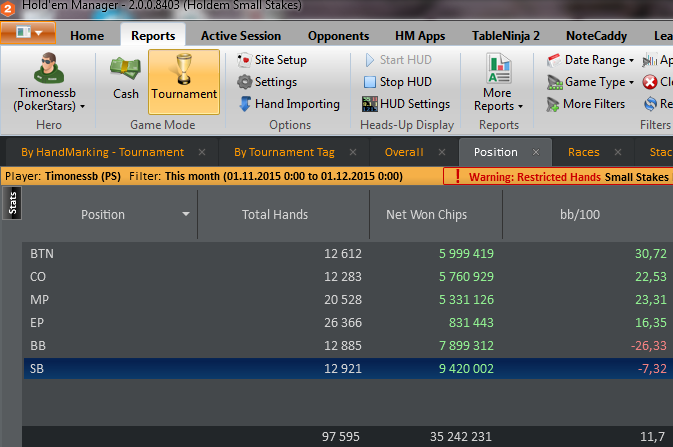673x447 pixels.
Task: Switch to Active Session tab
Action: click(241, 36)
